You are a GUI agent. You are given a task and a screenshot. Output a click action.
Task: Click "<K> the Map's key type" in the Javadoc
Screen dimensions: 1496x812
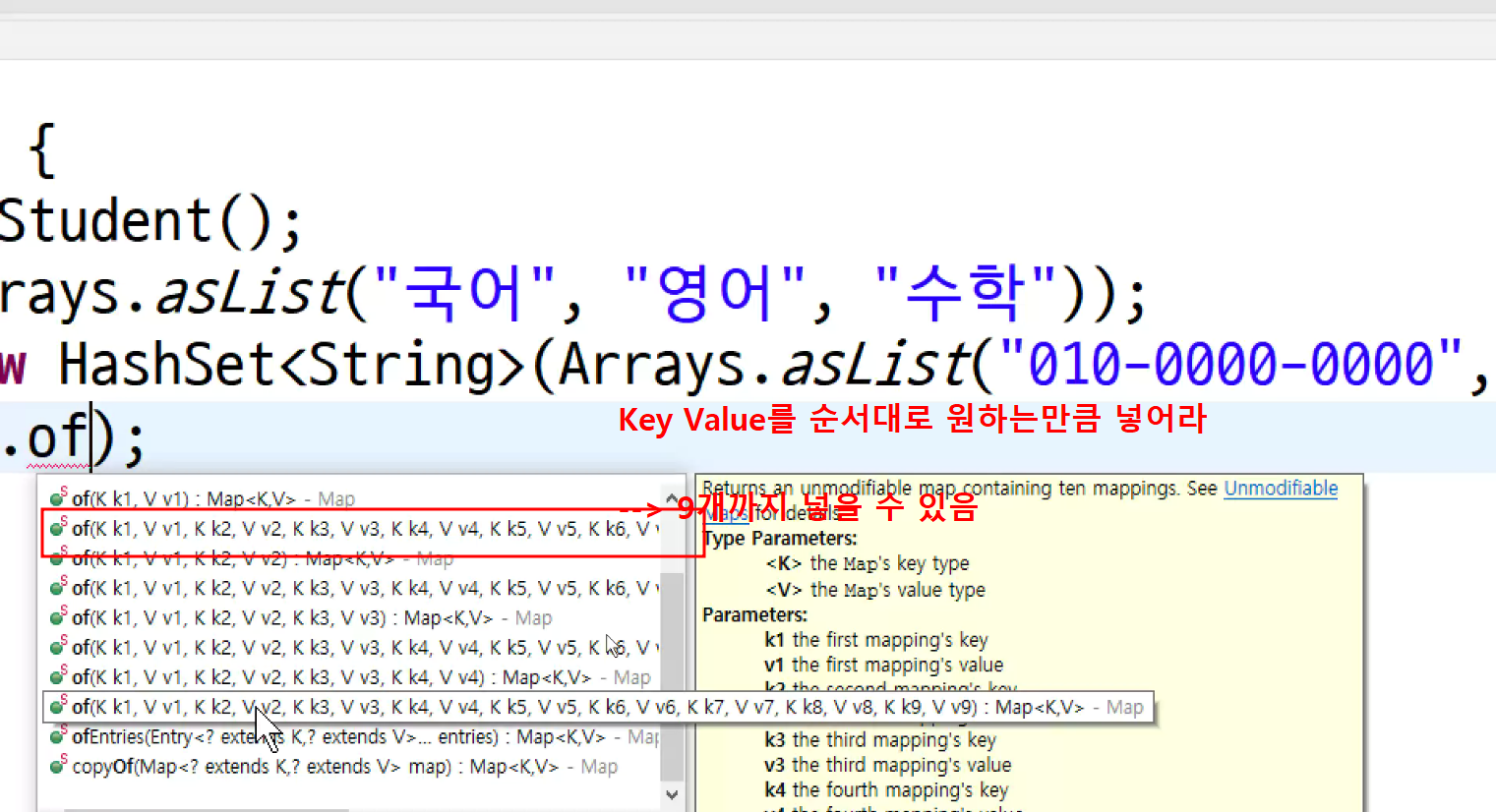[x=867, y=563]
